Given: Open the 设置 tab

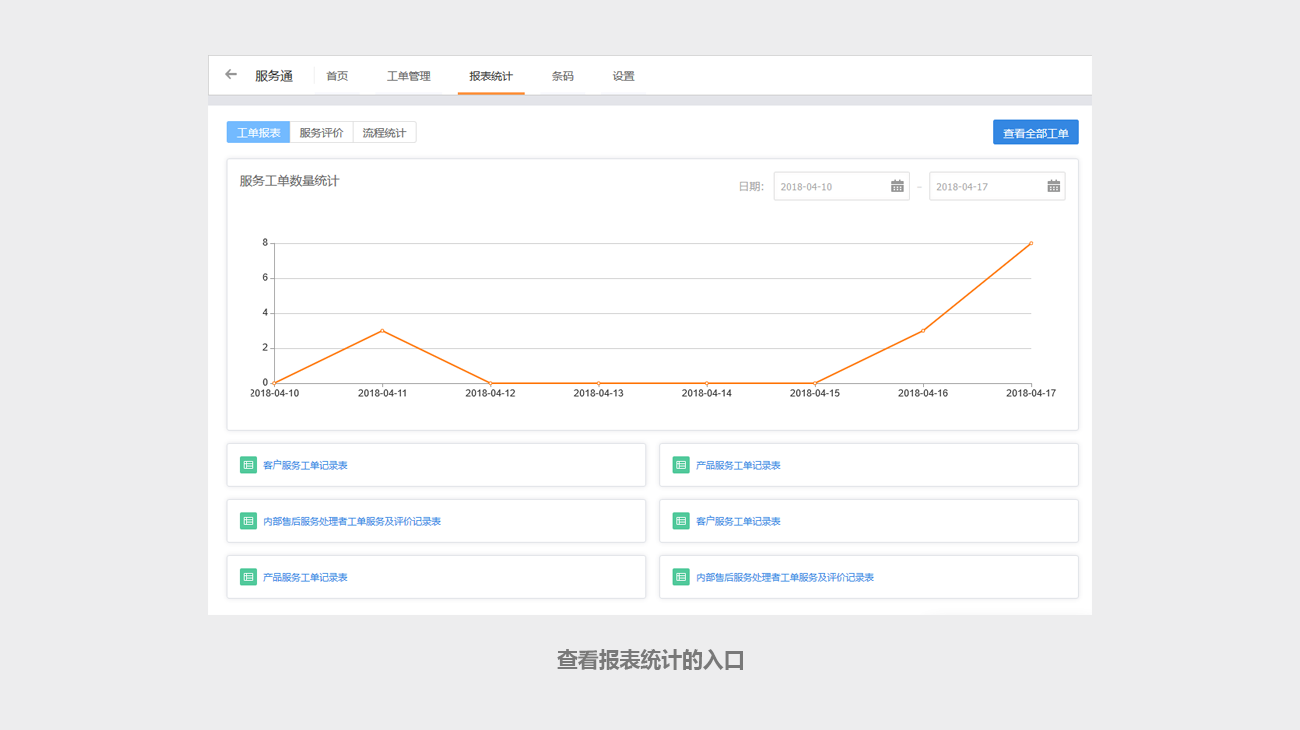Looking at the screenshot, I should point(624,76).
